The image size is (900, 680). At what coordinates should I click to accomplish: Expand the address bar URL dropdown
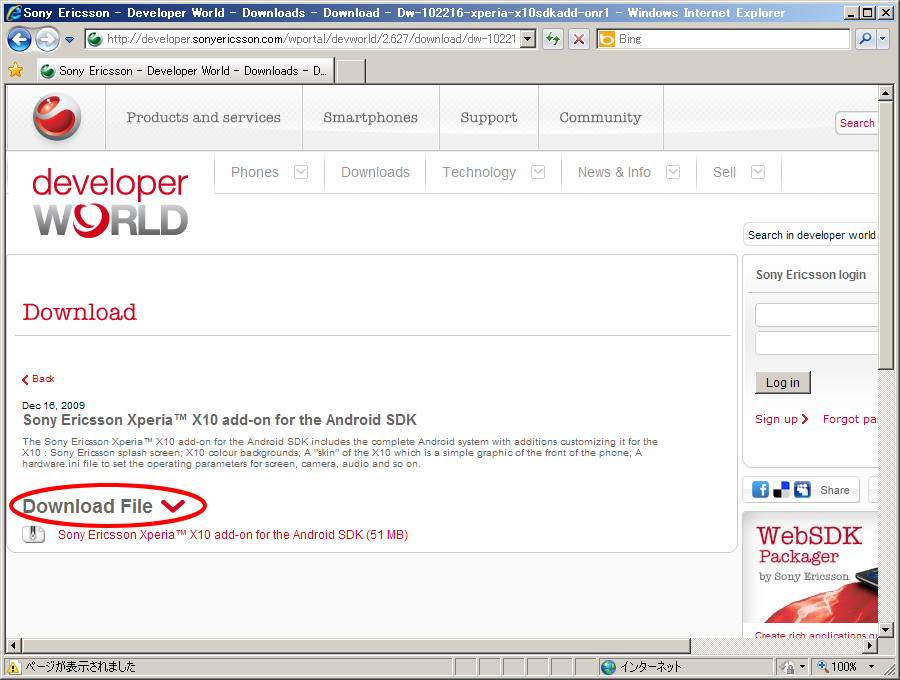(528, 39)
